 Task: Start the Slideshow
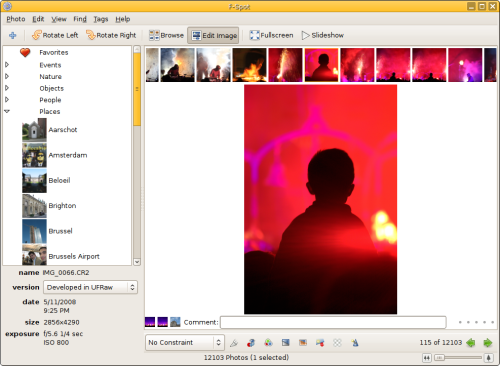coord(323,35)
